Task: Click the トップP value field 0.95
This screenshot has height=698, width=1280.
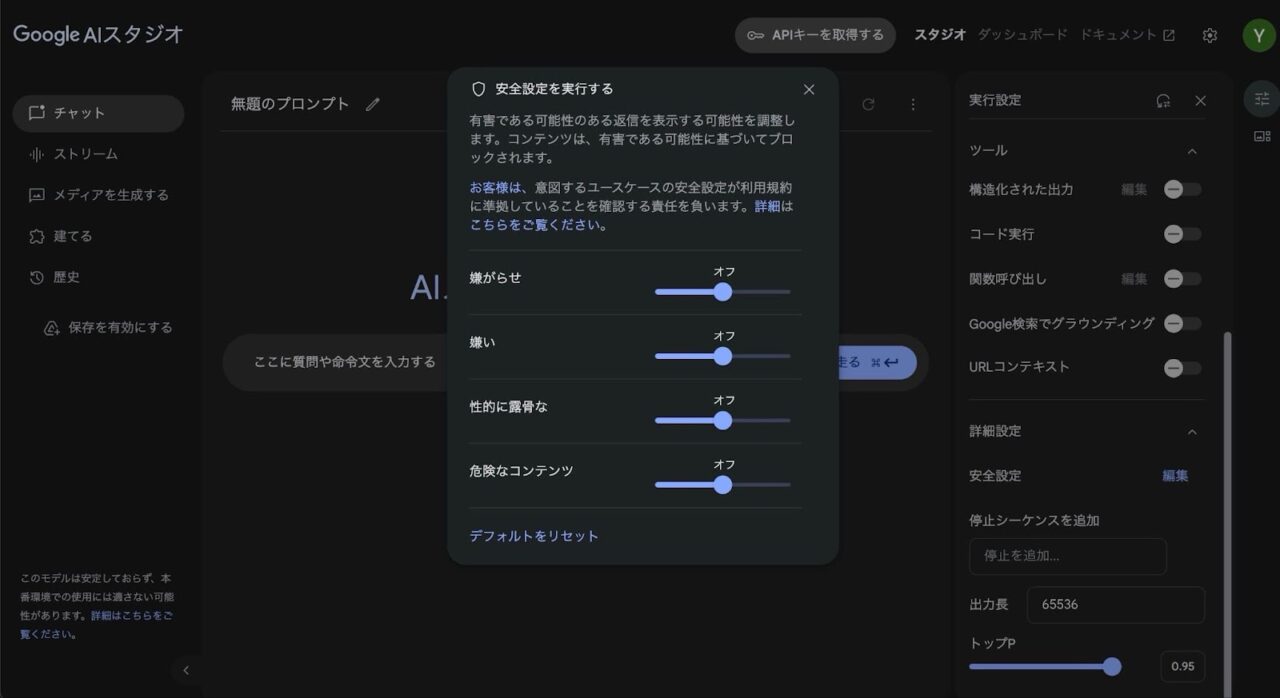Action: [1183, 667]
